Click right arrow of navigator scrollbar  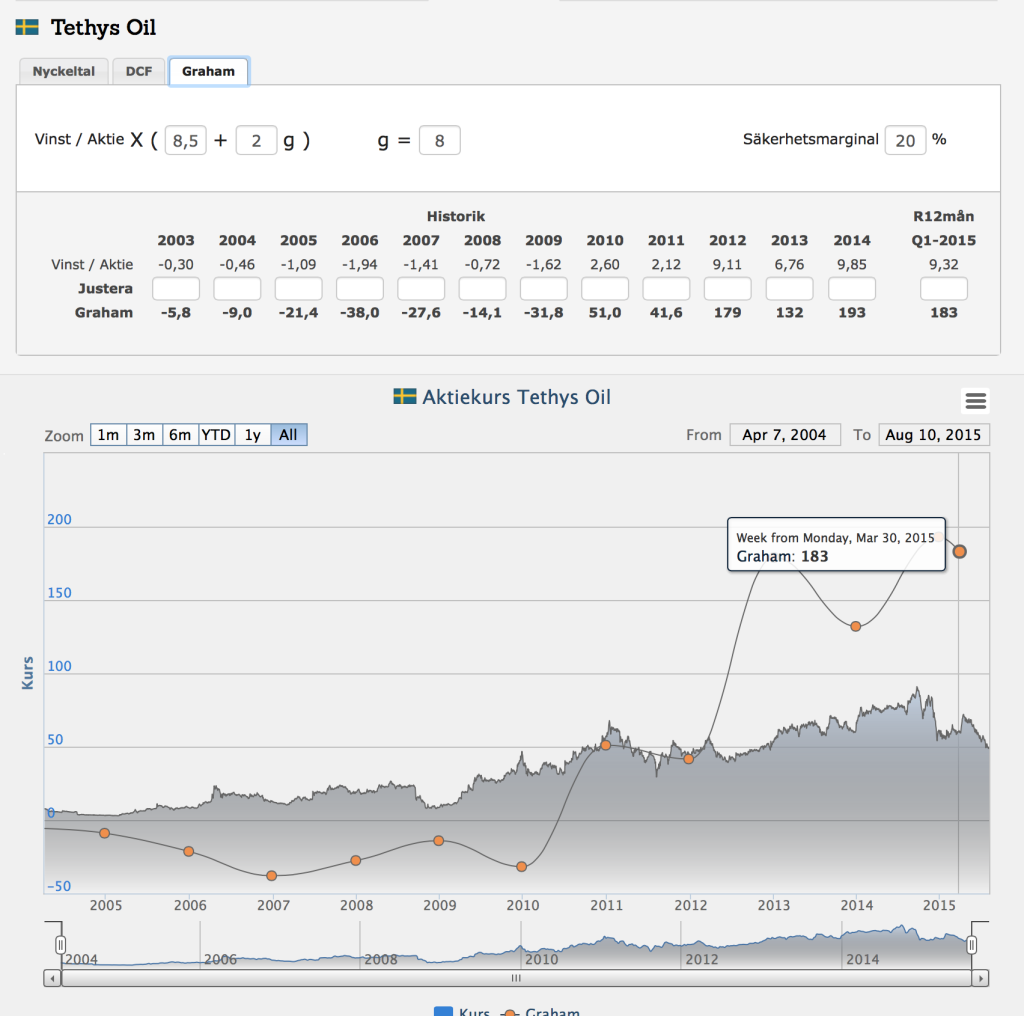click(980, 978)
